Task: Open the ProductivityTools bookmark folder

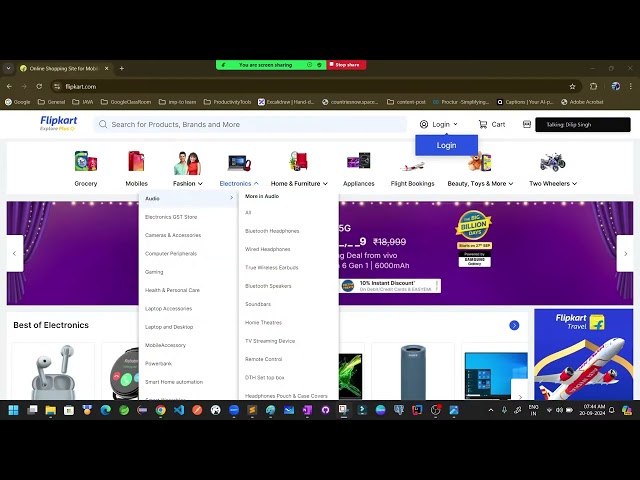Action: 227,102
